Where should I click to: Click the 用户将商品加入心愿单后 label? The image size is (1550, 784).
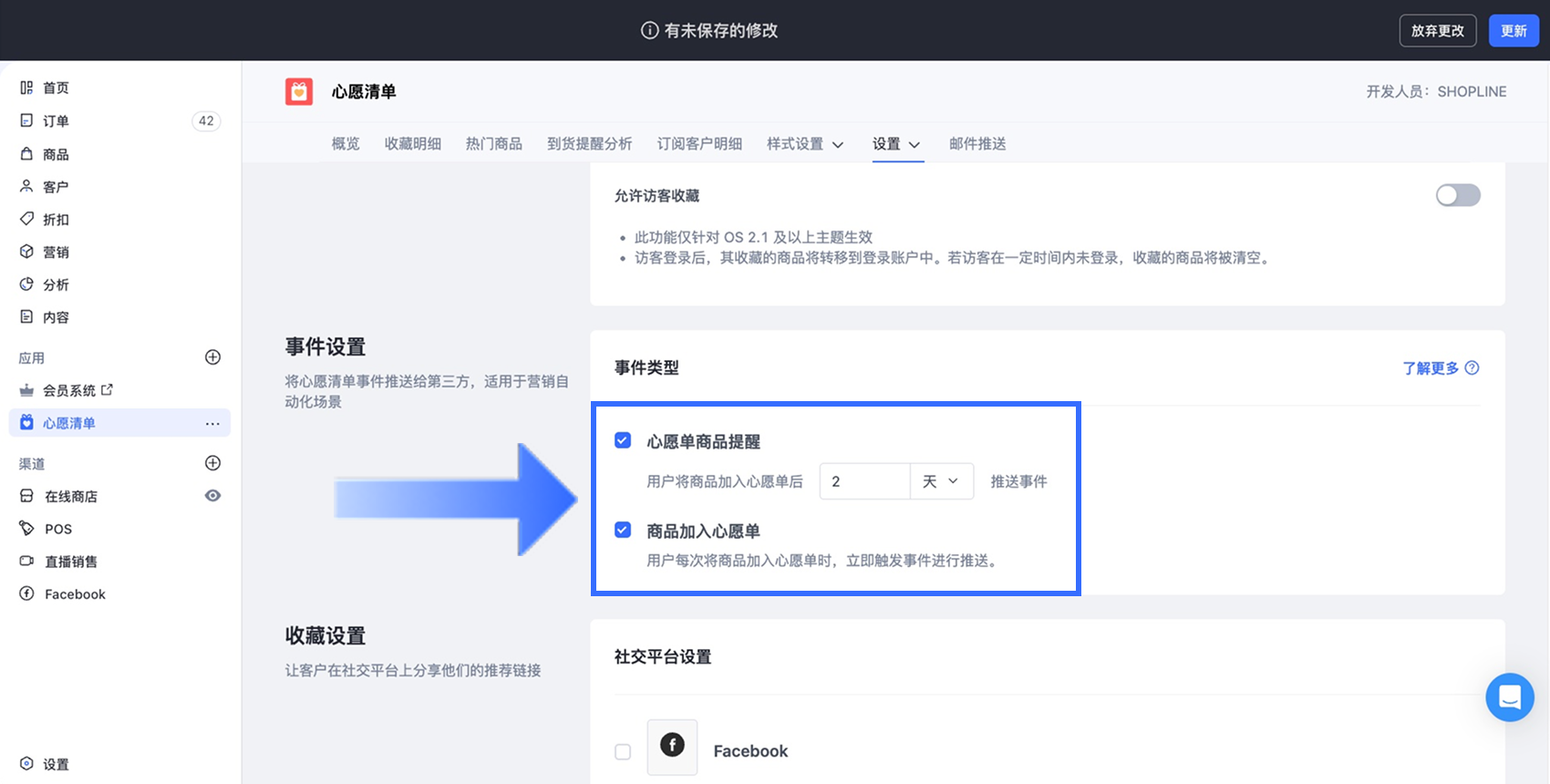(x=725, y=481)
